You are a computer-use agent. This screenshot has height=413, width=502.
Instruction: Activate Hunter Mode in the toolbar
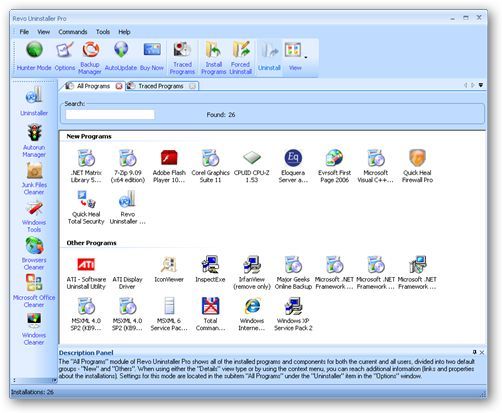click(34, 56)
